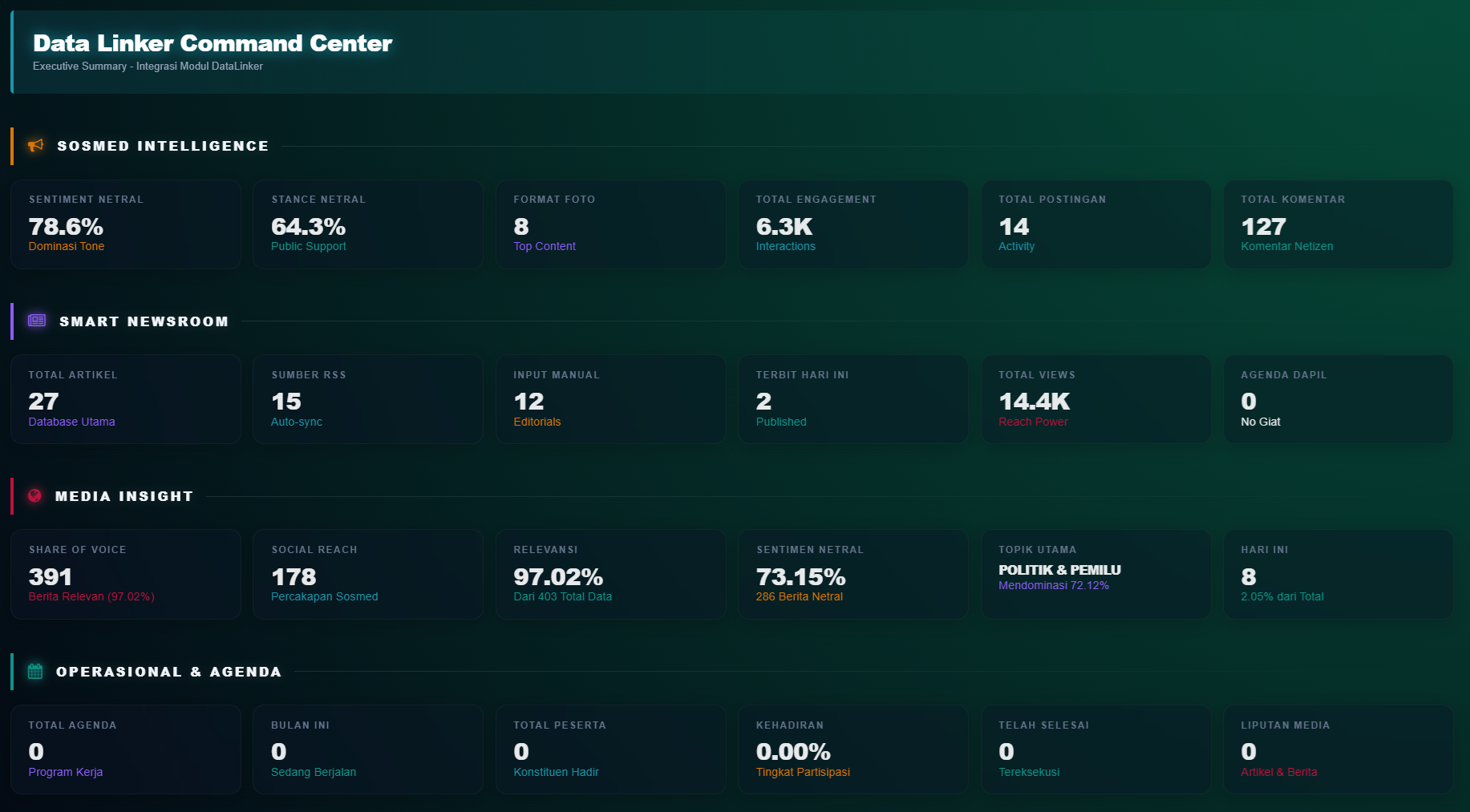The width and height of the screenshot is (1470, 812).
Task: Click the Smart Newsroom section heading
Action: [144, 321]
